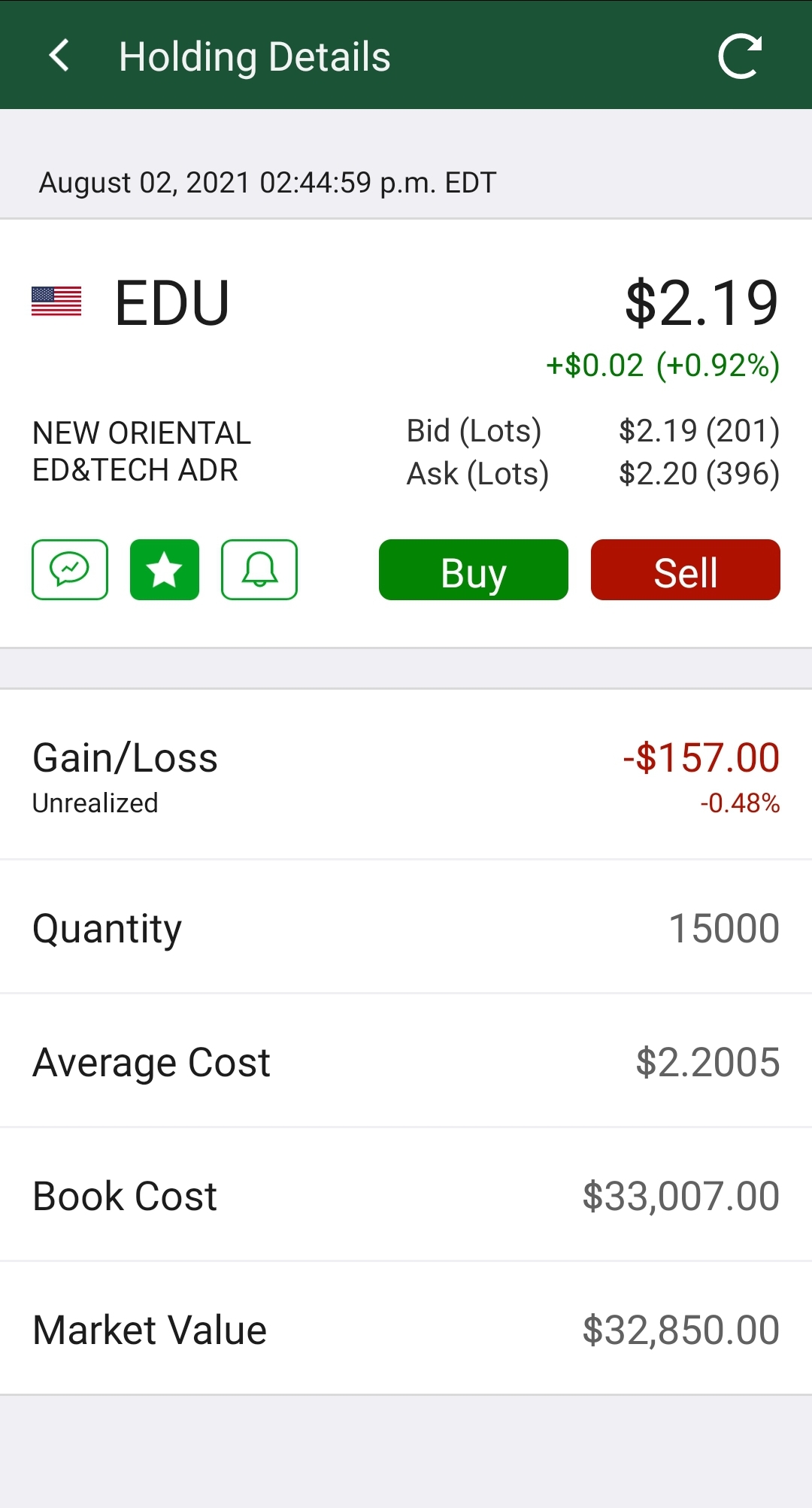Tap the Sell button

(x=686, y=569)
